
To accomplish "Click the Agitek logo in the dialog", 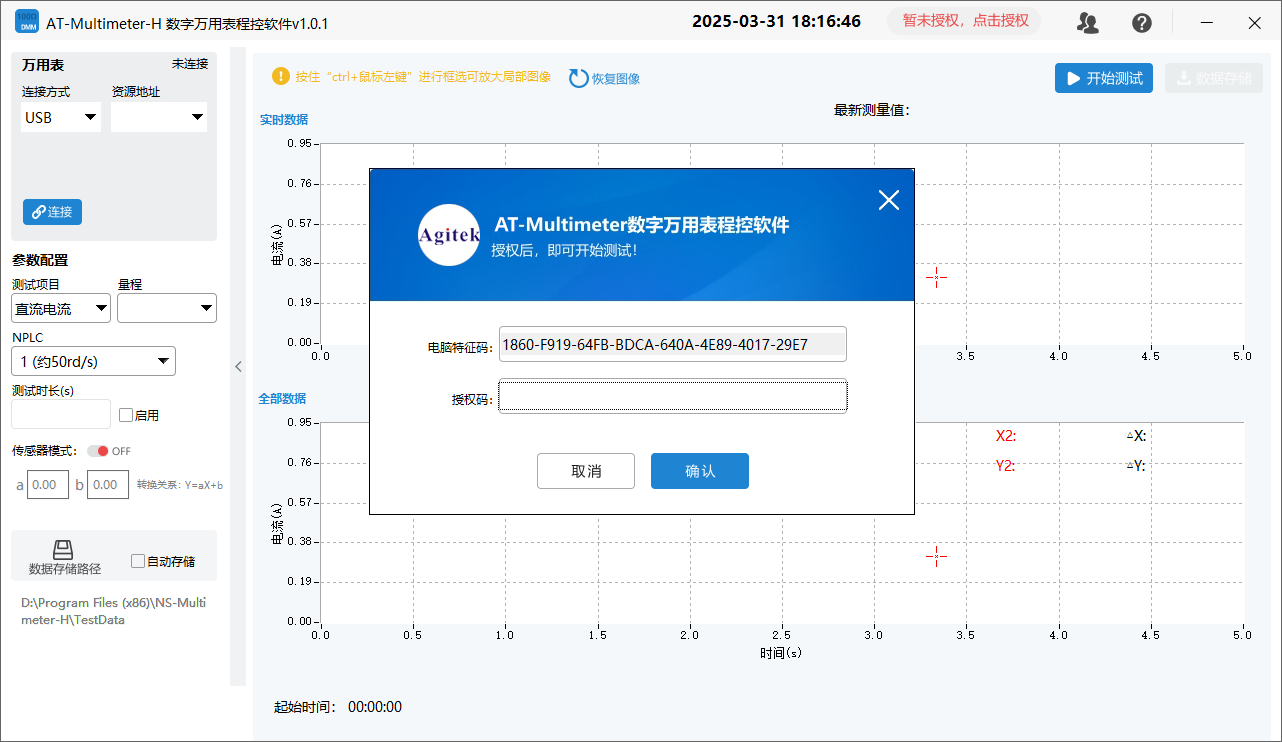I will tap(449, 235).
